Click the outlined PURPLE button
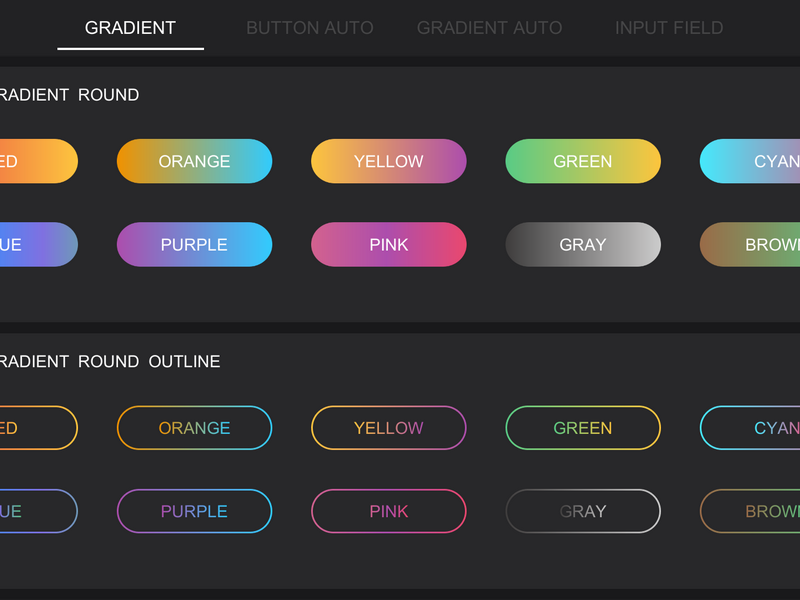Image resolution: width=800 pixels, height=600 pixels. click(194, 511)
